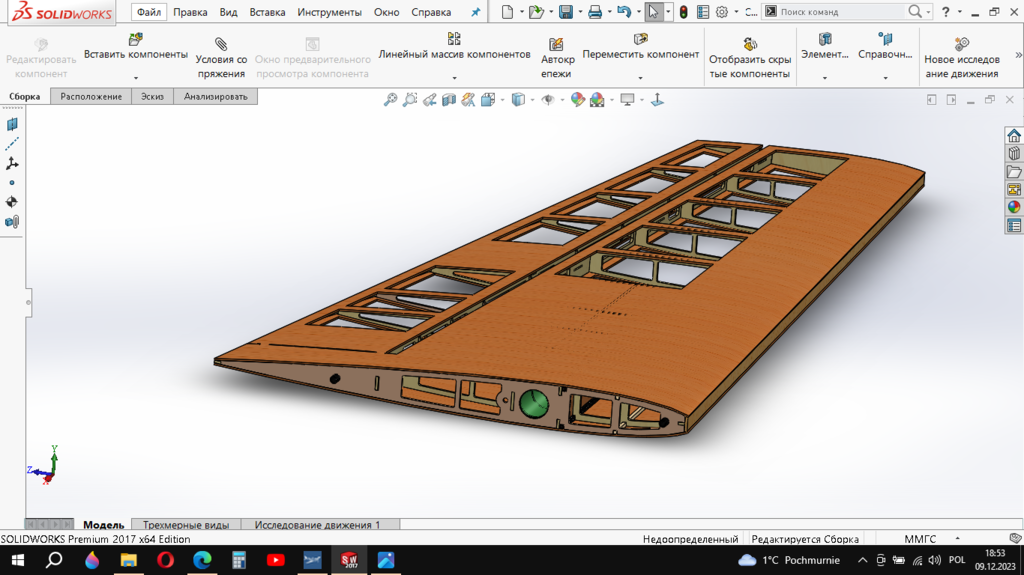1024x575 pixels.
Task: Open the Исследование движения 1 bottom tab
Action: [x=317, y=524]
